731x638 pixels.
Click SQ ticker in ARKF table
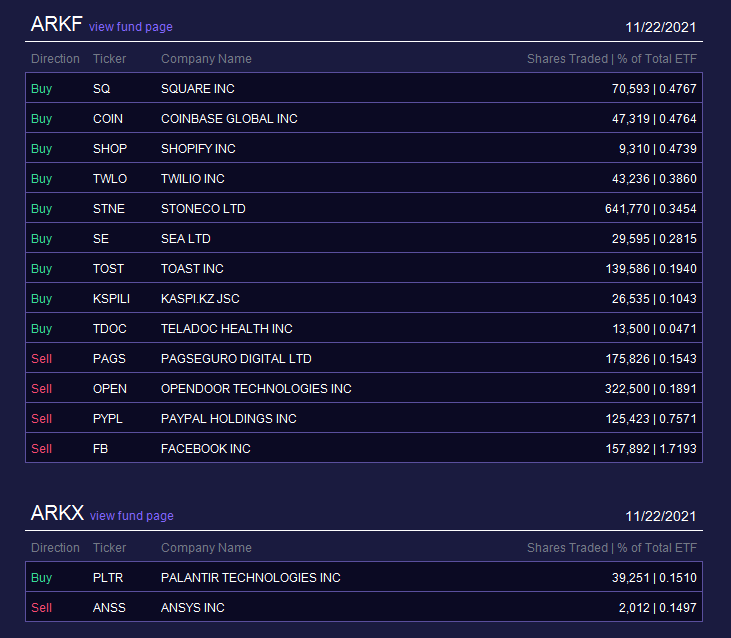point(102,89)
